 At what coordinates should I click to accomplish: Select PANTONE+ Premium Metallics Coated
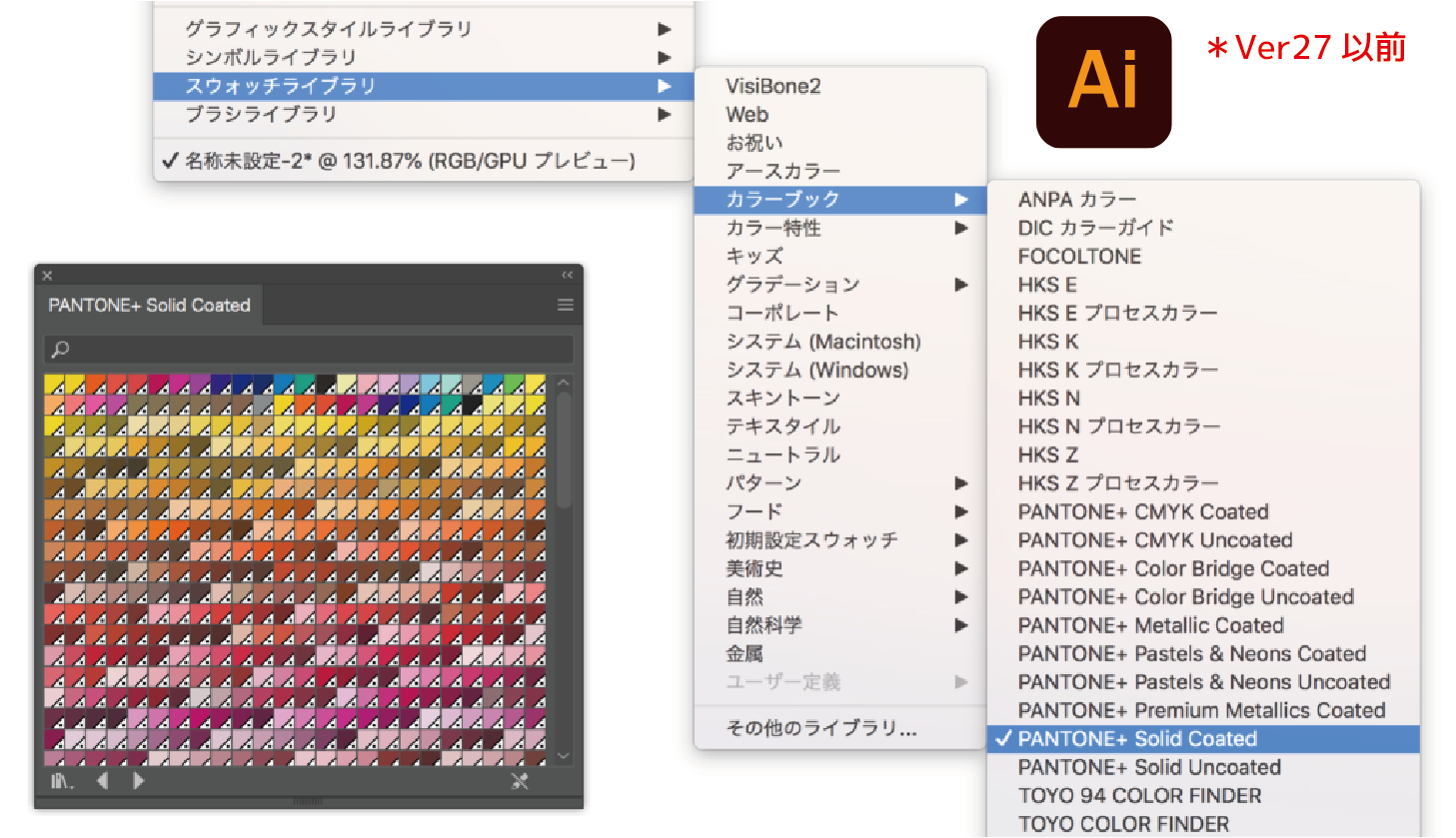coord(1203,710)
